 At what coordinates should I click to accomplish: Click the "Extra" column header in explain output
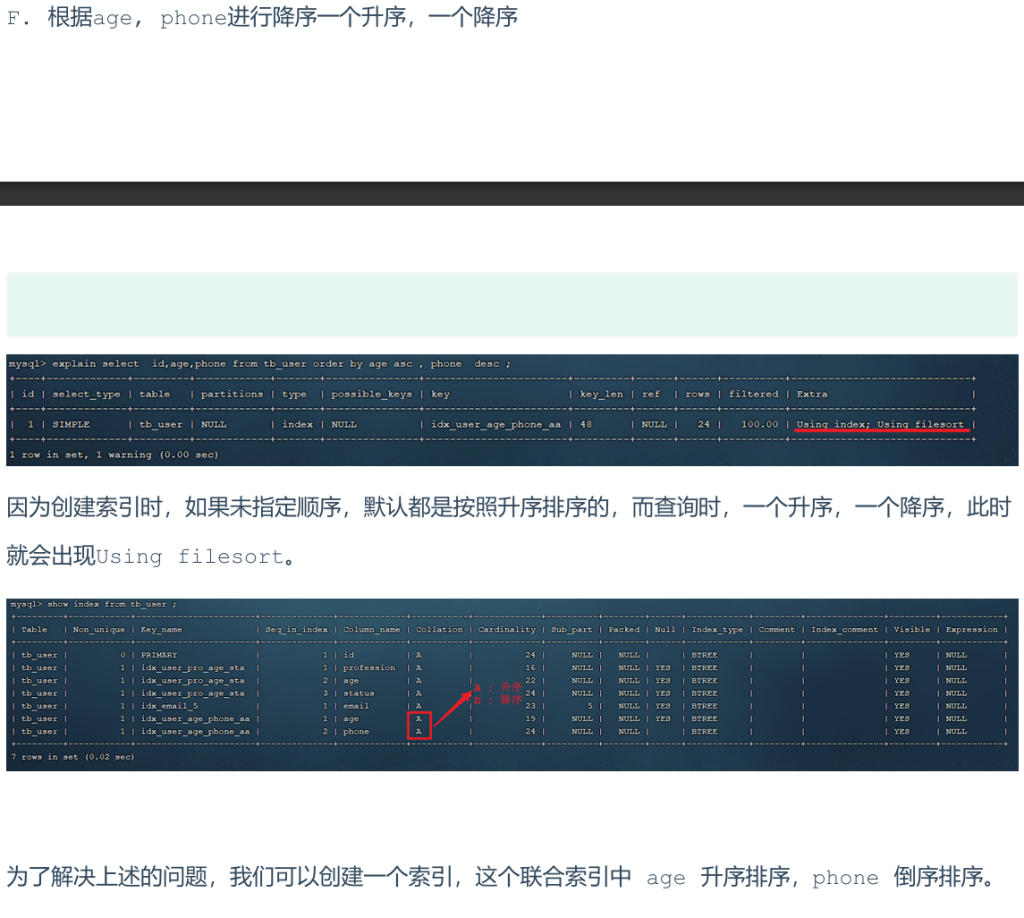pos(812,394)
